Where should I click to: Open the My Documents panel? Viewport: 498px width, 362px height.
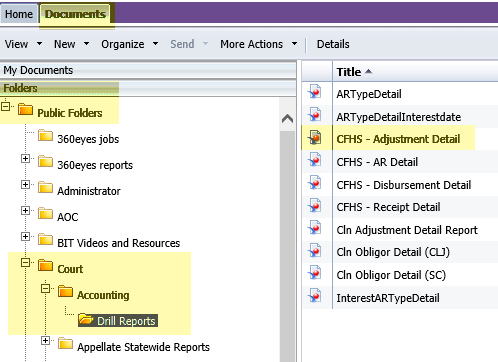point(148,70)
